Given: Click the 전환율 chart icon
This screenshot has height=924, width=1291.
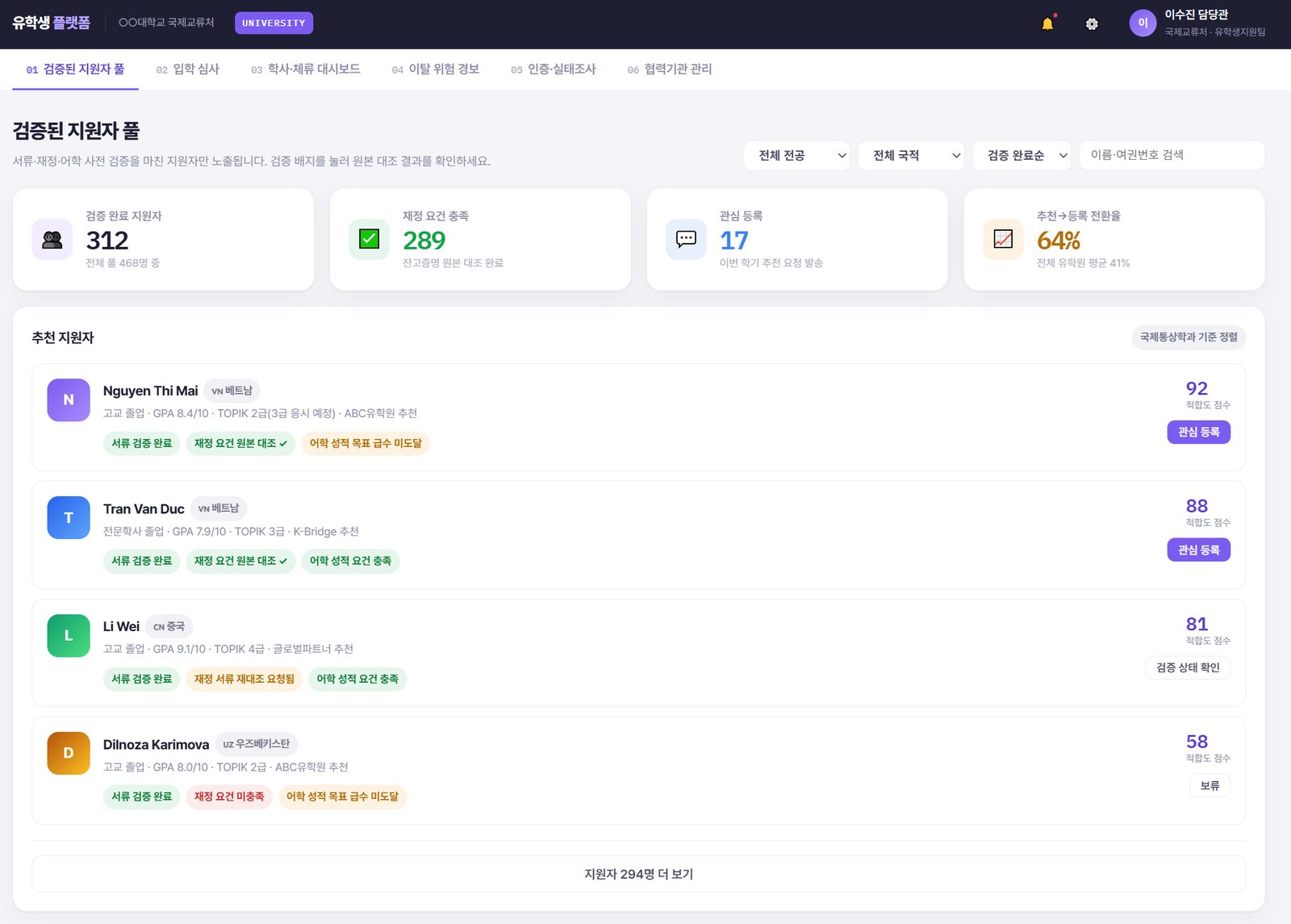Looking at the screenshot, I should pyautogui.click(x=1003, y=240).
